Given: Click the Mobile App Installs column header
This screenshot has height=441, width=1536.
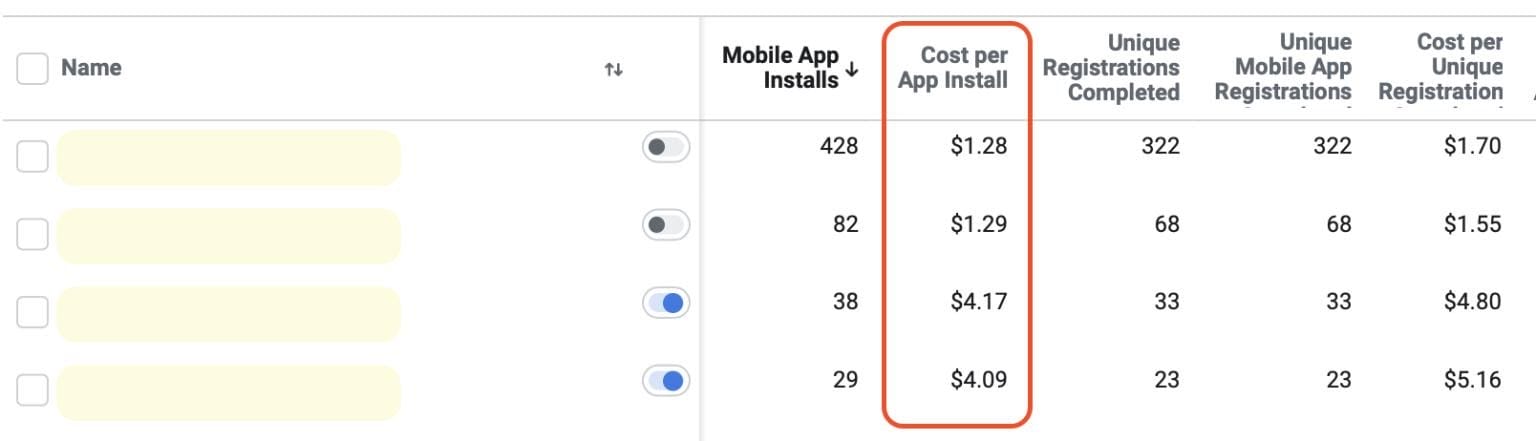Looking at the screenshot, I should point(781,68).
